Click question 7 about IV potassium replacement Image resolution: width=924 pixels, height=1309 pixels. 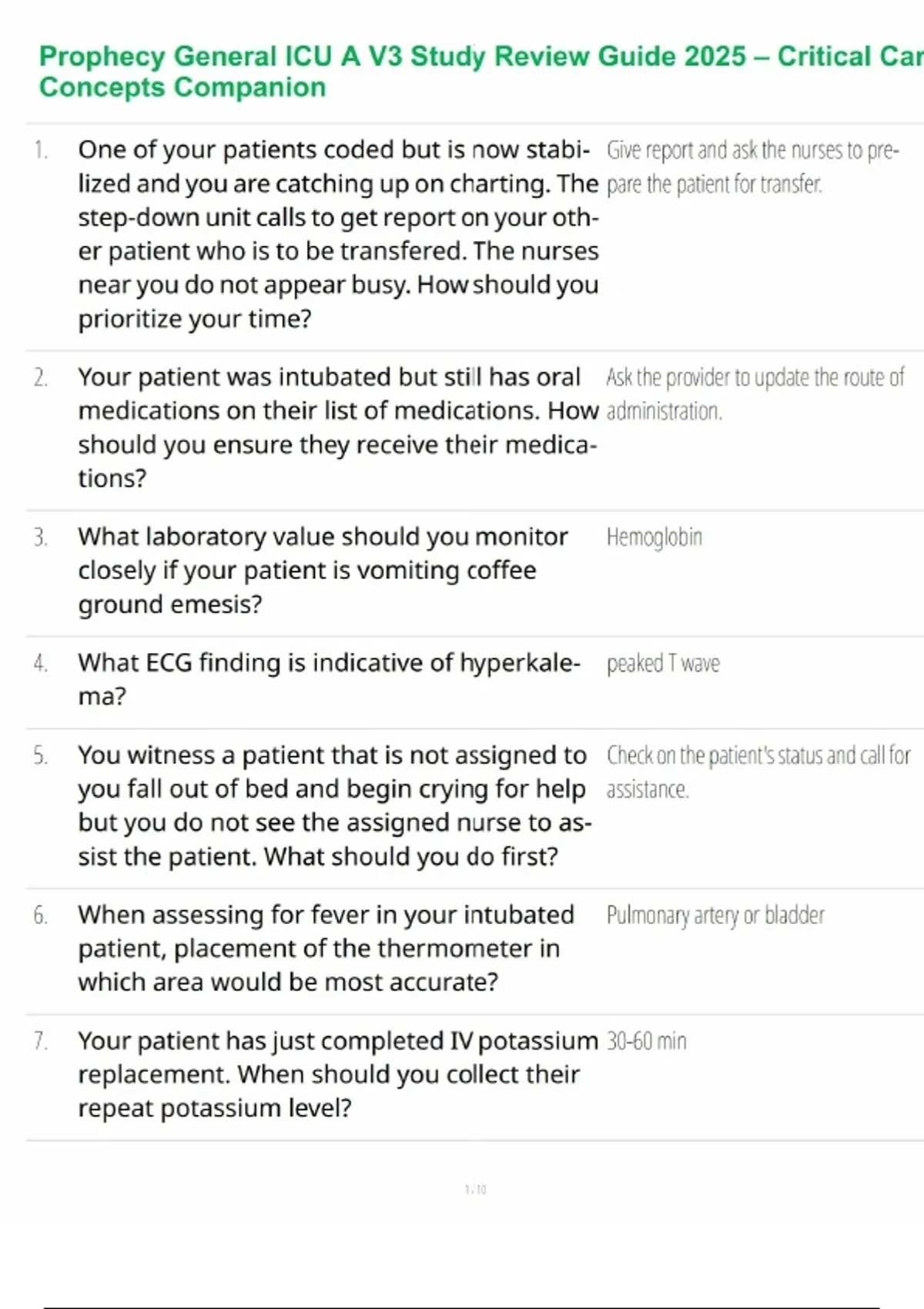pyautogui.click(x=337, y=1074)
